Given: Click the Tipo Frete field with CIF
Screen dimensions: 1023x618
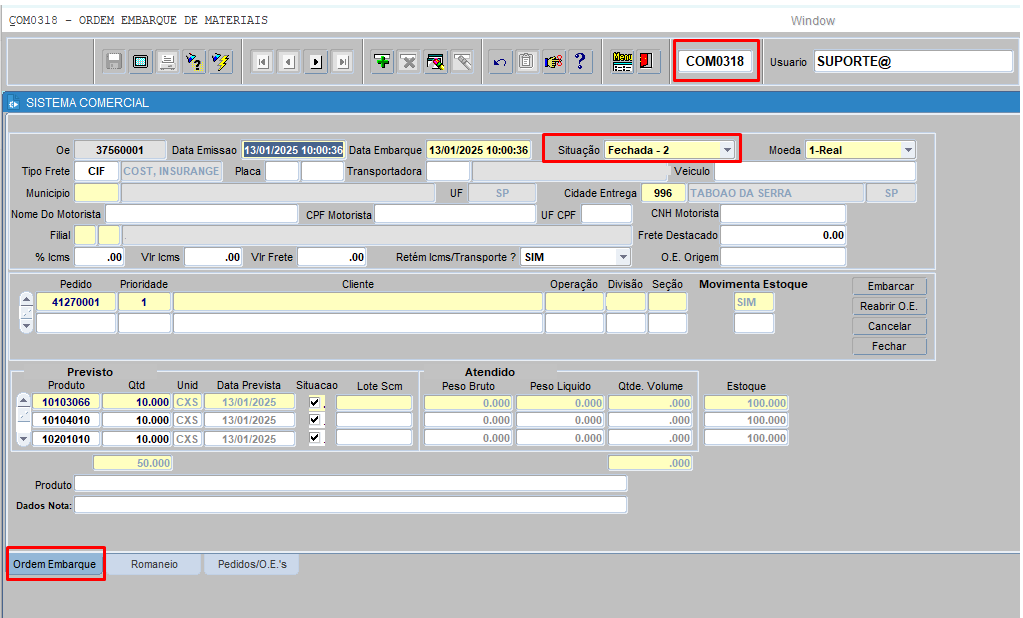Looking at the screenshot, I should tap(97, 171).
